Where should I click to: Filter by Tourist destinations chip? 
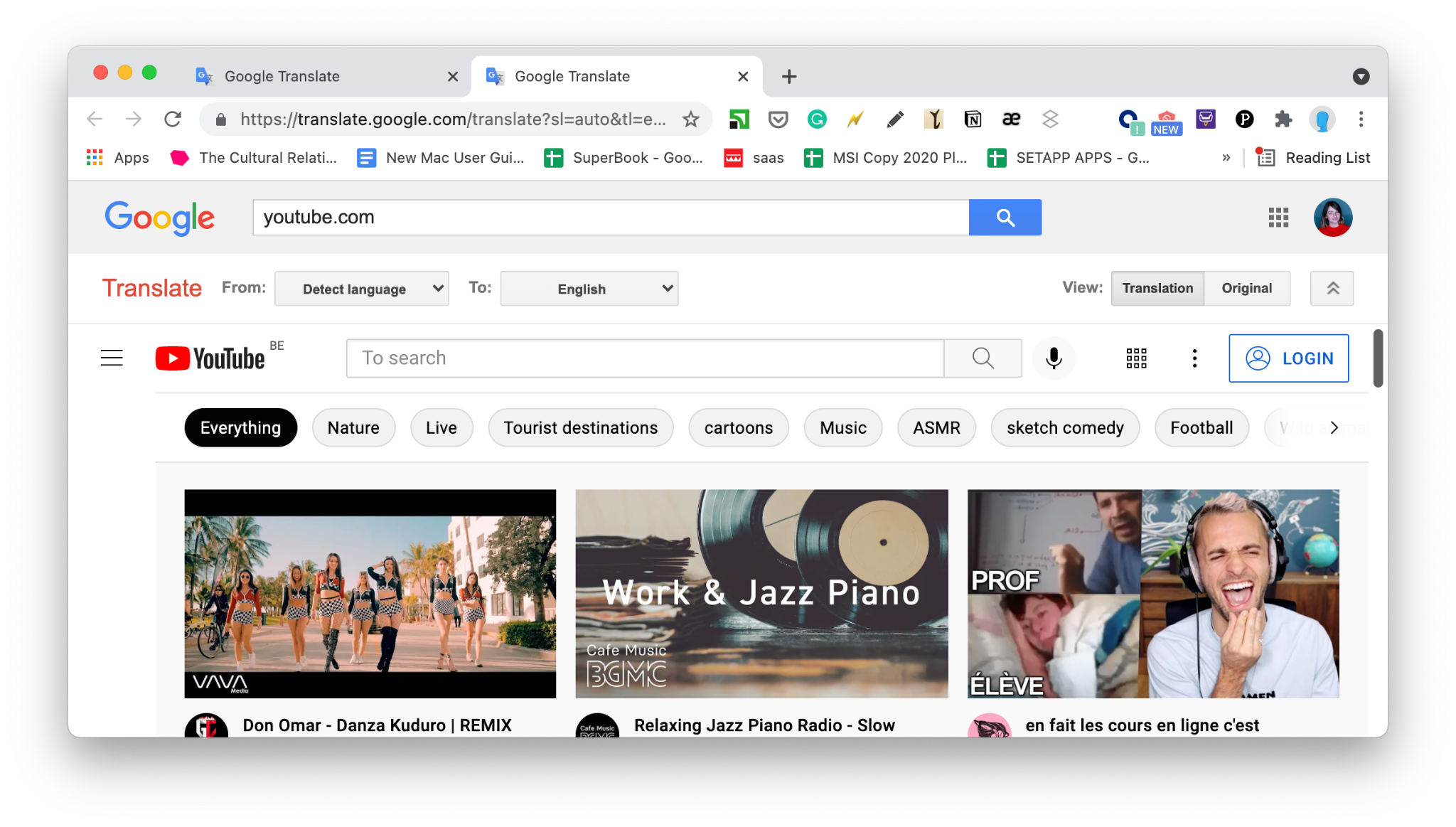(x=581, y=427)
